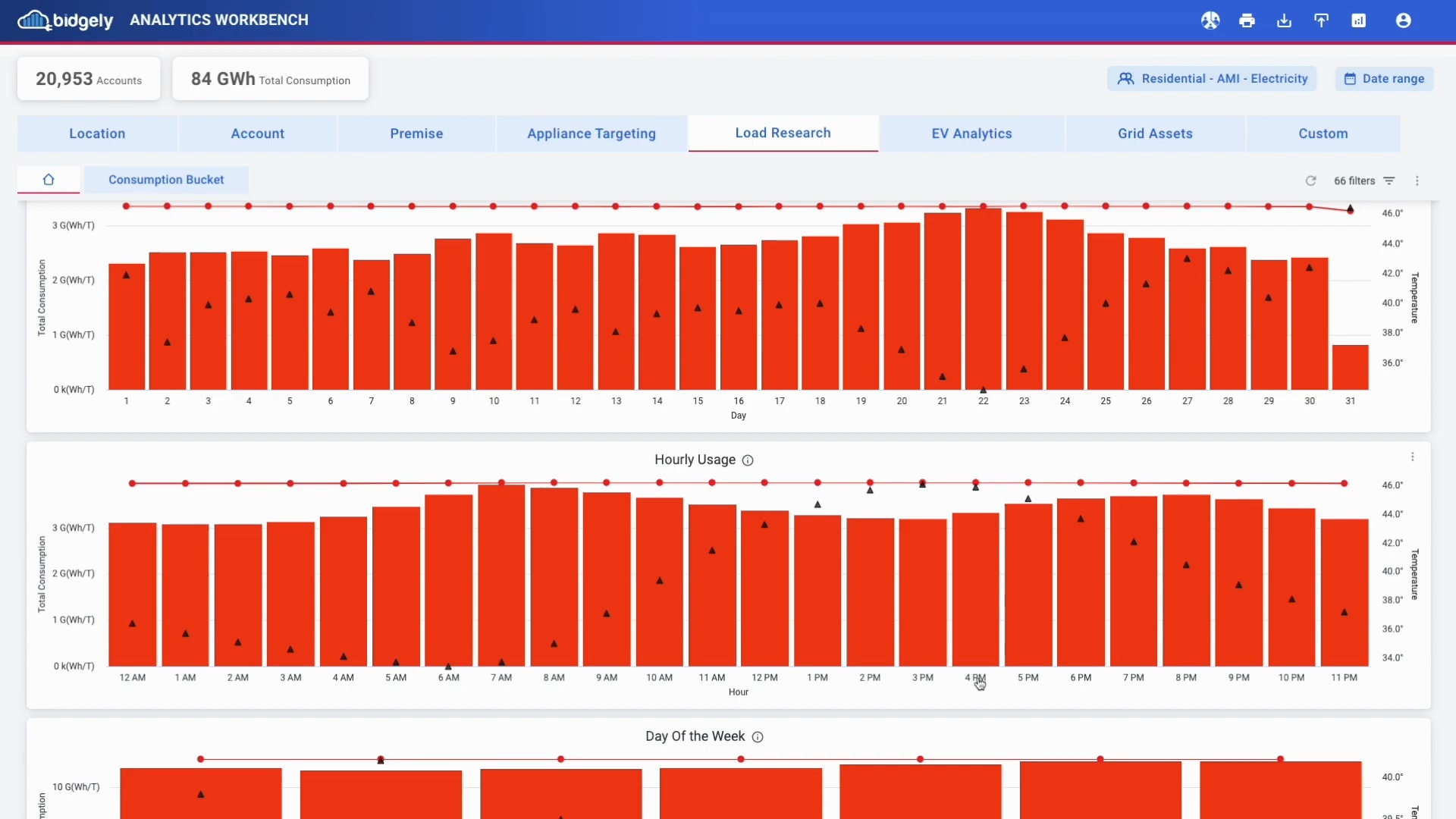The width and height of the screenshot is (1456, 819).
Task: Click the download icon in header
Action: coord(1284,20)
